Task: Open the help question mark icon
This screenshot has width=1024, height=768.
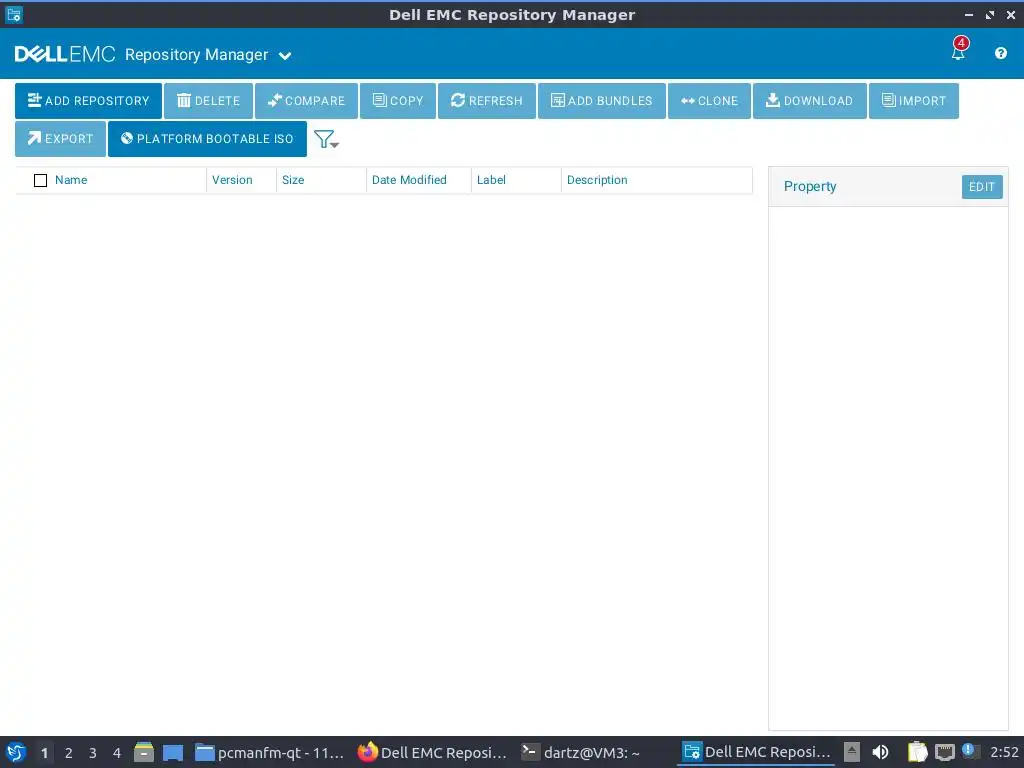Action: [1000, 54]
